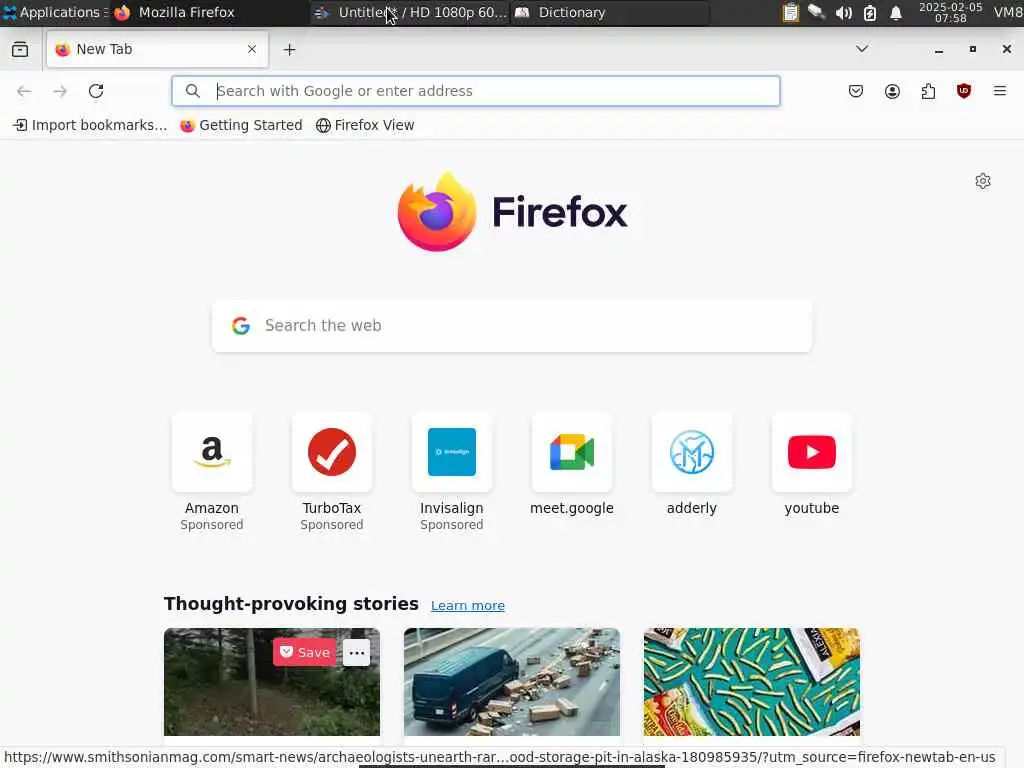Close the New Tab tab
The image size is (1024, 768).
coord(252,49)
